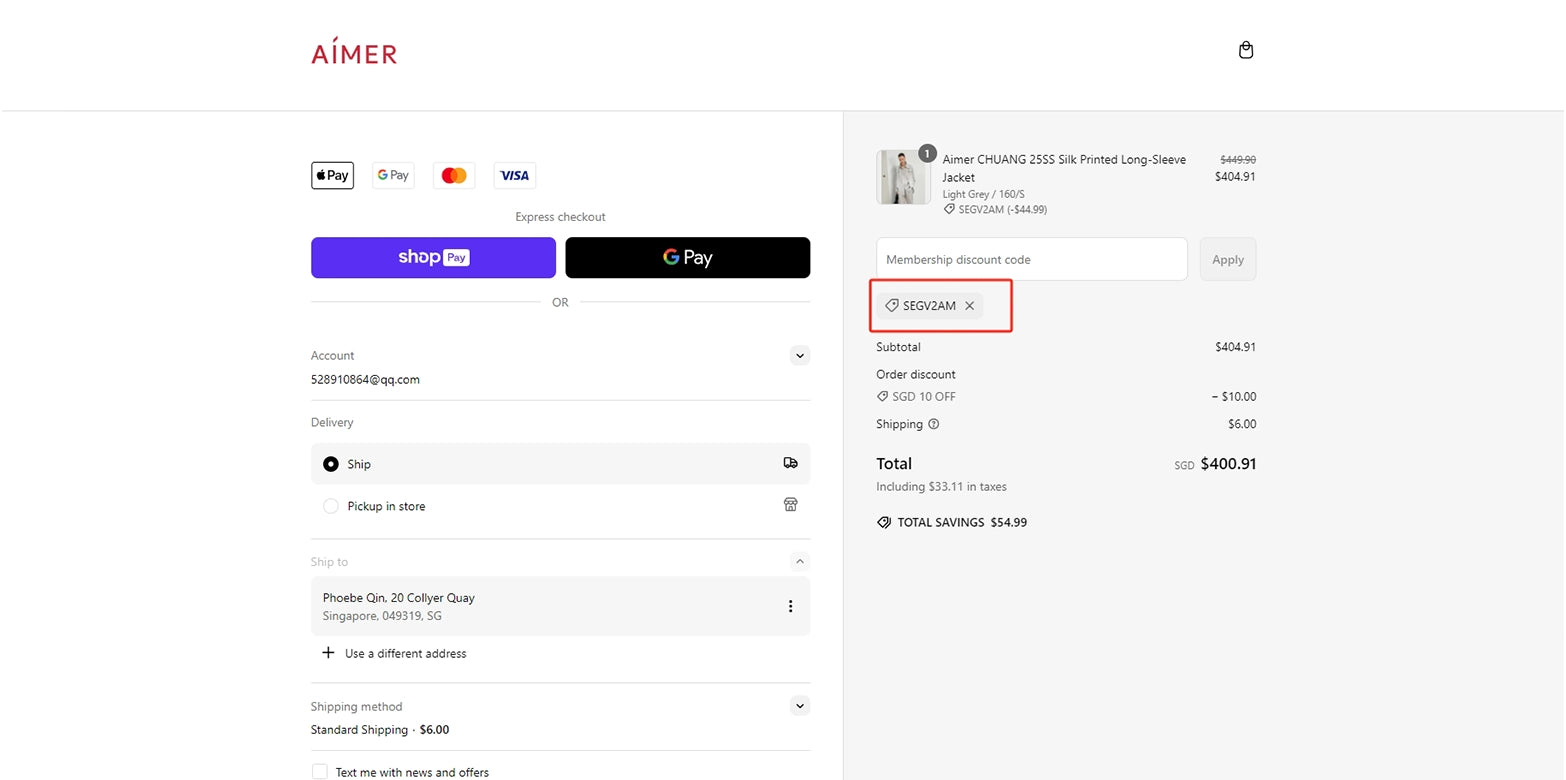Click Use a different address
This screenshot has height=780, width=1566.
[406, 653]
